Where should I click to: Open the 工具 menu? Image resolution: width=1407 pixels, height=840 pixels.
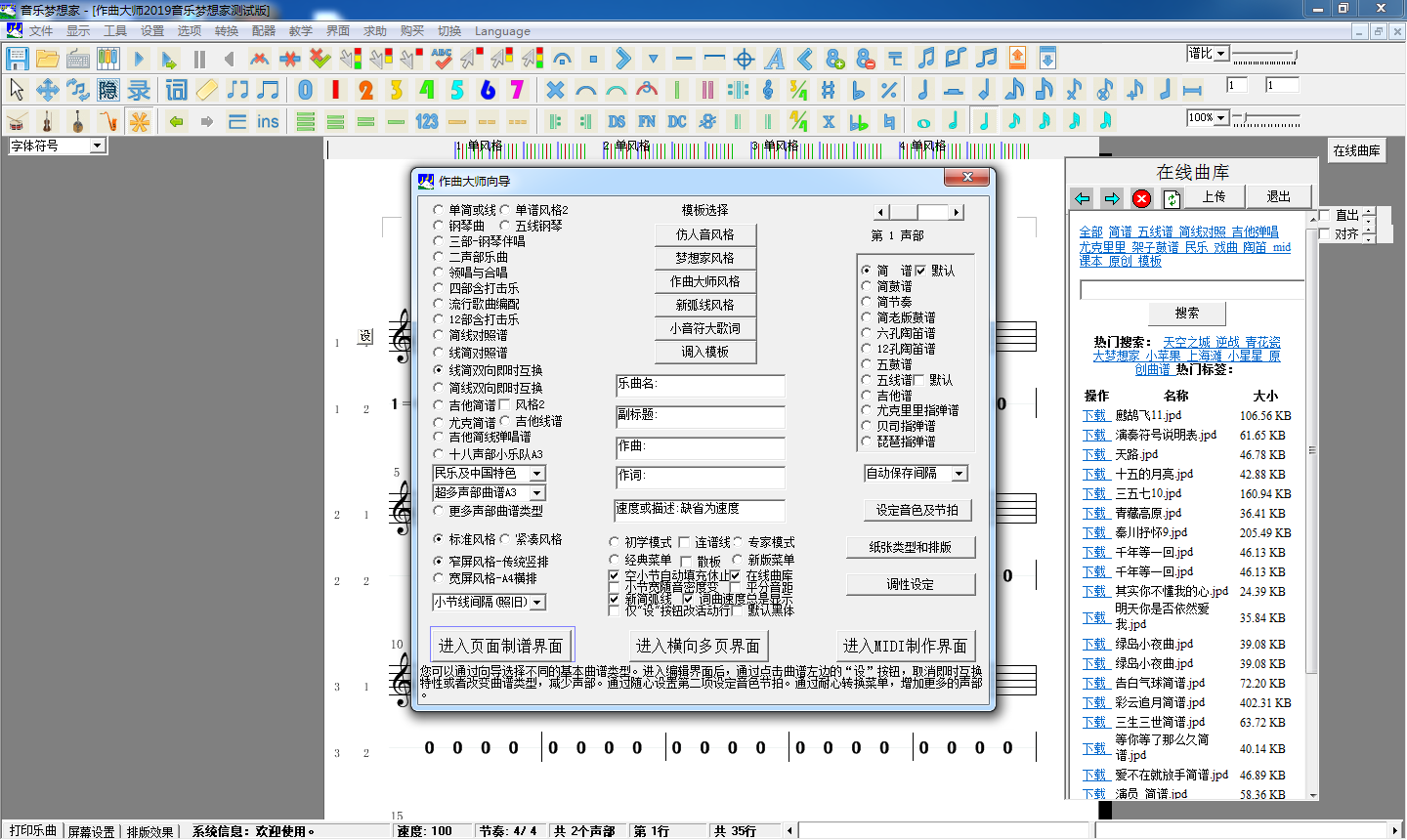coord(115,31)
